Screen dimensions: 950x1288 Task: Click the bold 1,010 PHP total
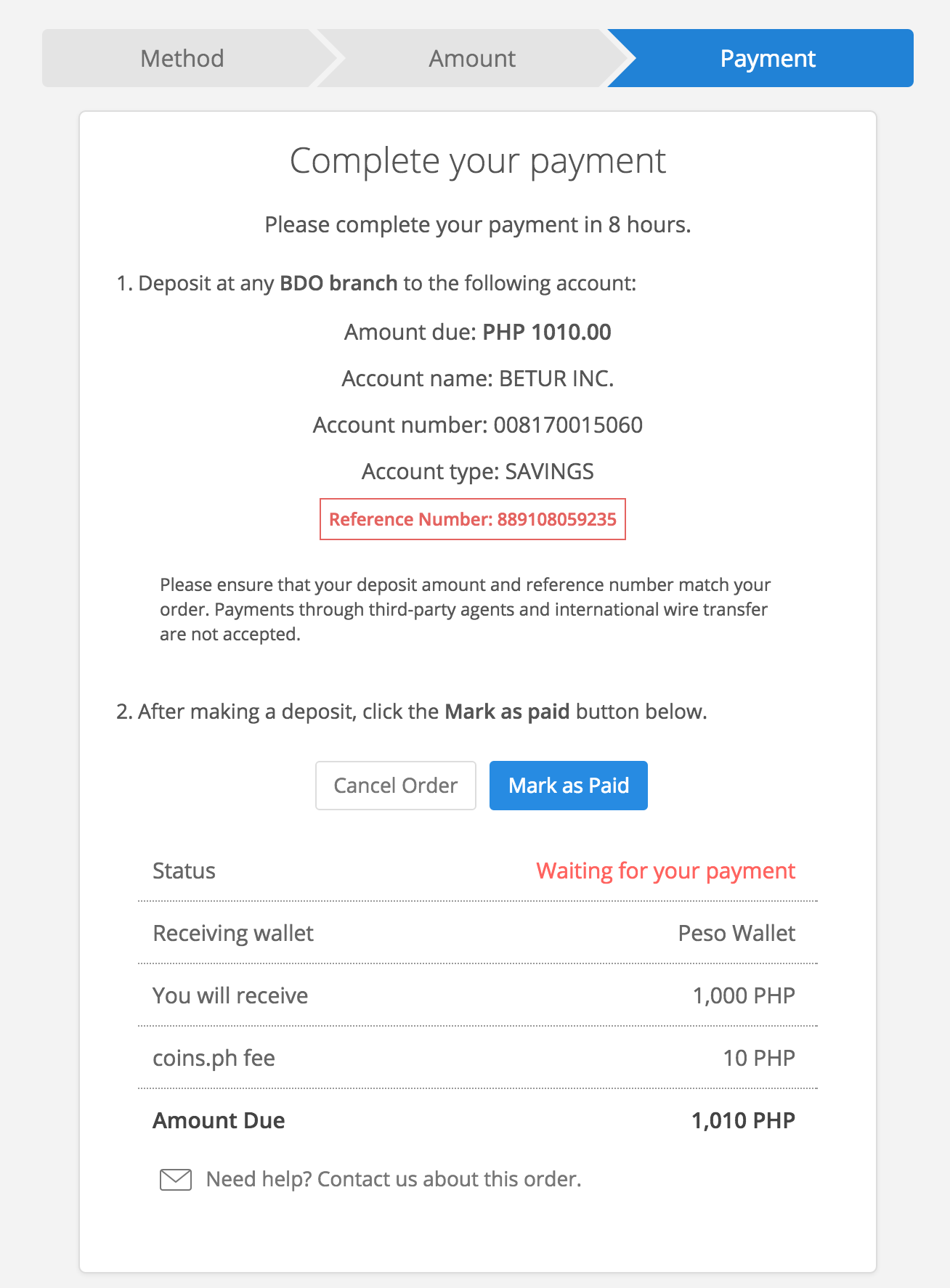[743, 1120]
